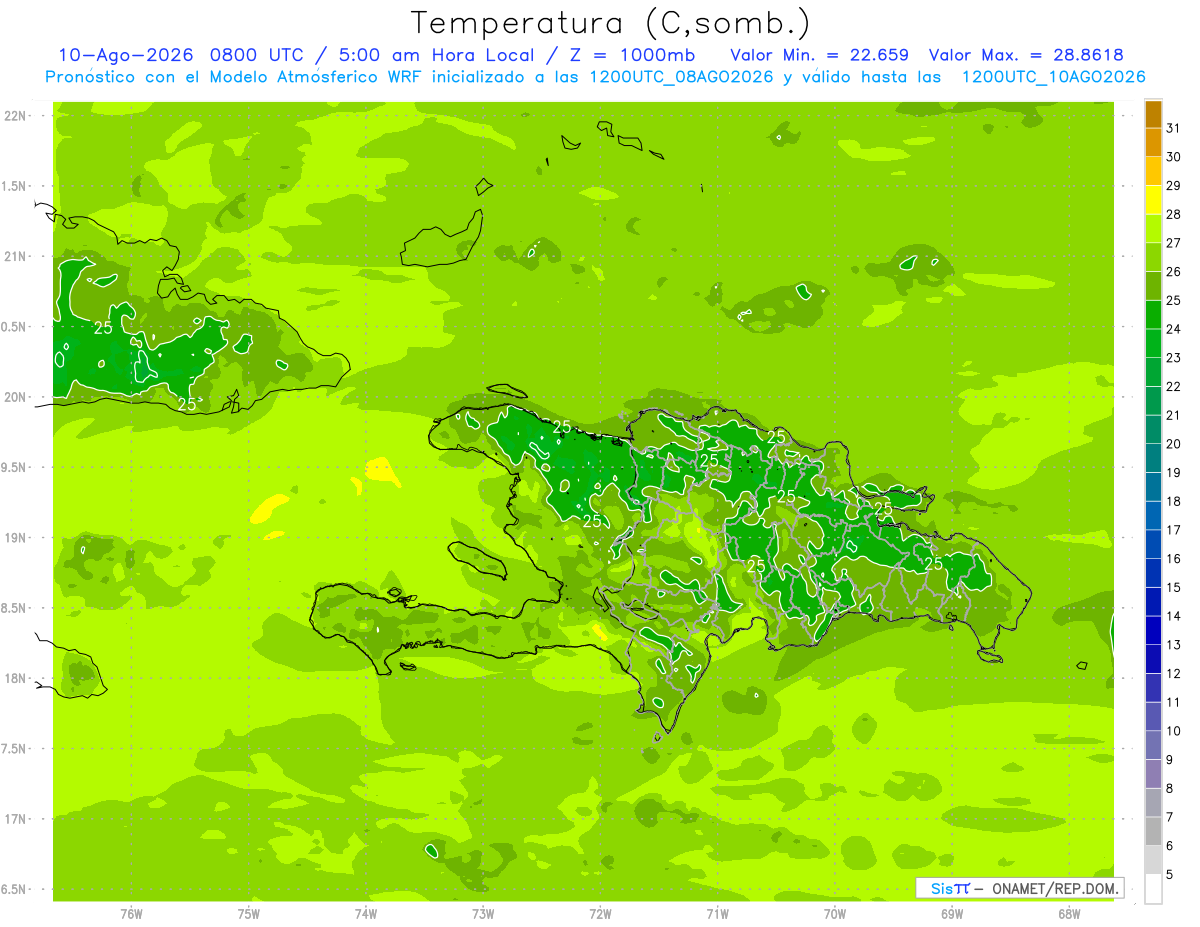Select the white swatch below legend value 5

pos(1153,889)
